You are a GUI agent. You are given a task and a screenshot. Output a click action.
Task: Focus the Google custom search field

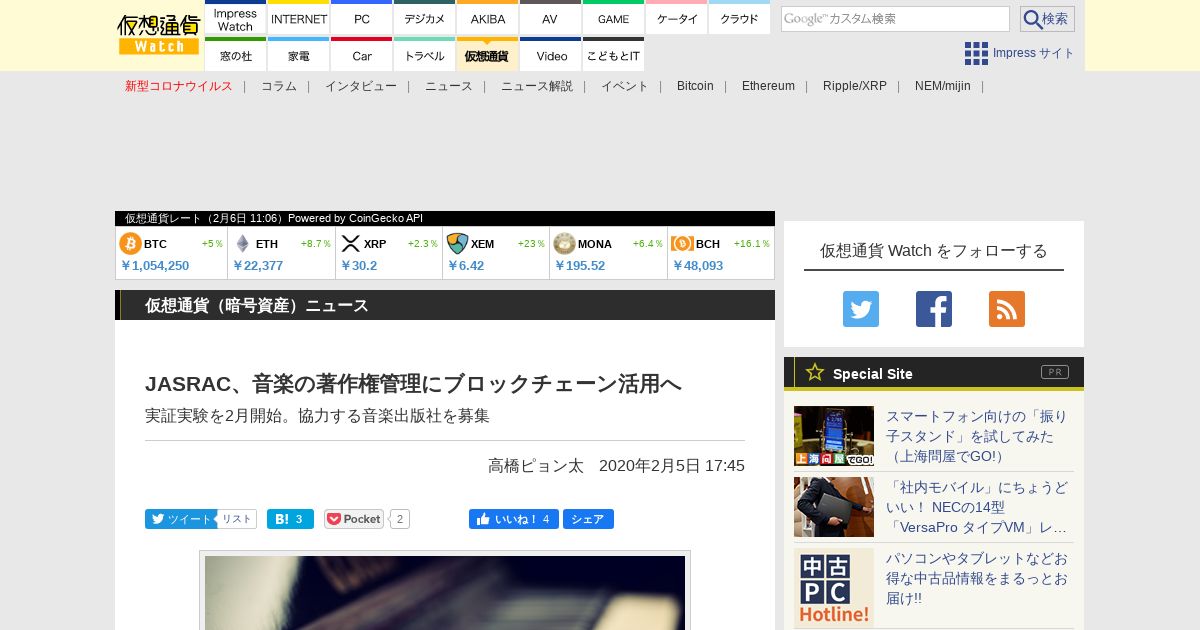[x=895, y=19]
